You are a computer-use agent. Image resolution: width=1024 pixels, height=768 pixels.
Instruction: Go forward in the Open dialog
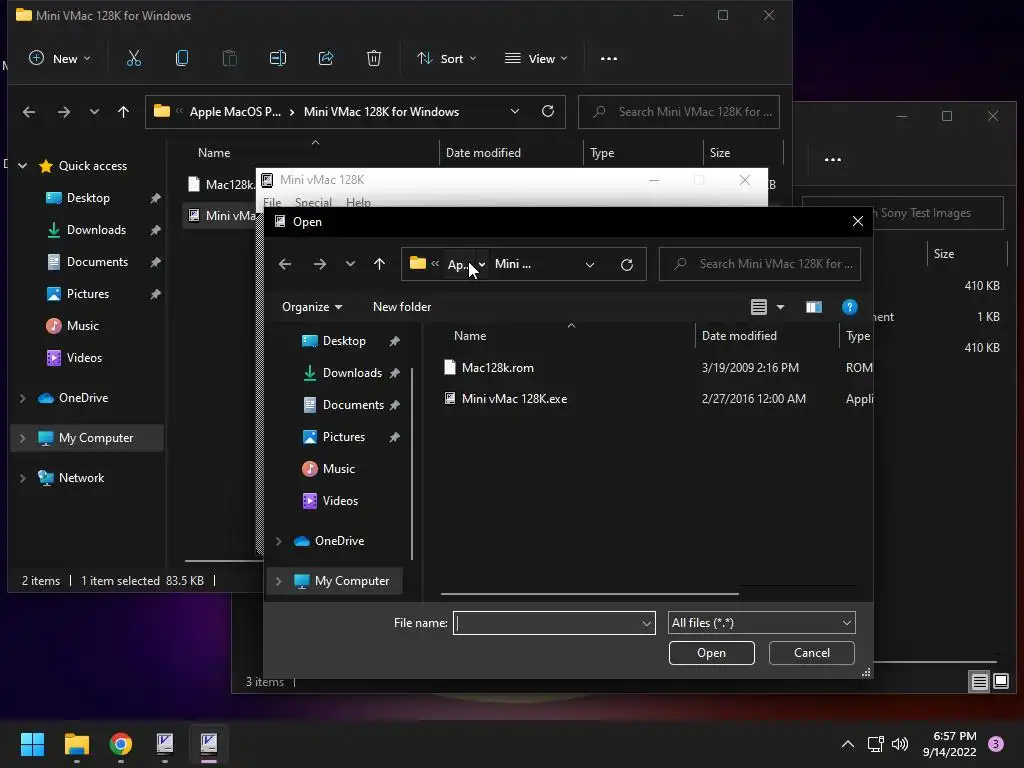(x=319, y=264)
